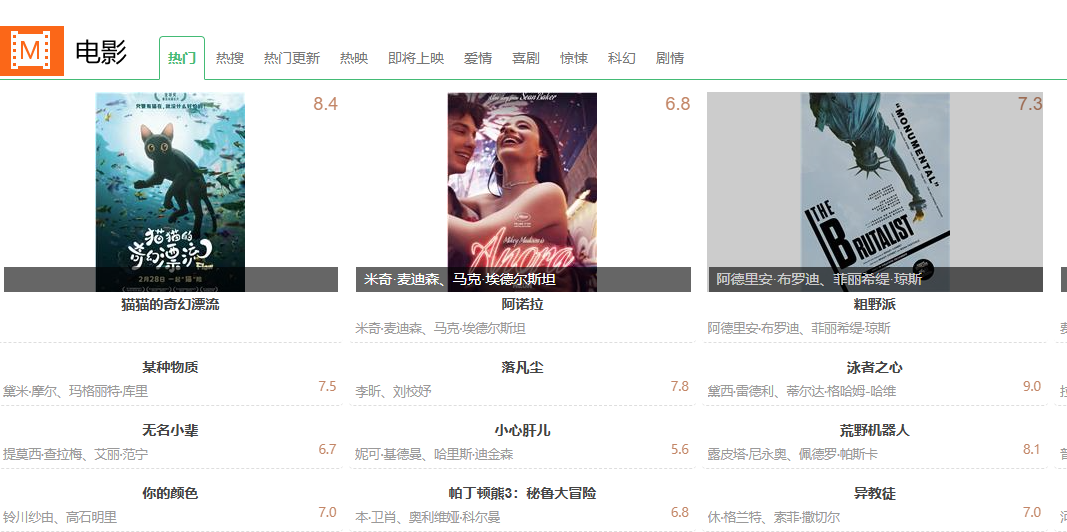Click the 7.3 rating on The Brutalist
Viewport: 1067px width, 532px height.
click(1030, 104)
